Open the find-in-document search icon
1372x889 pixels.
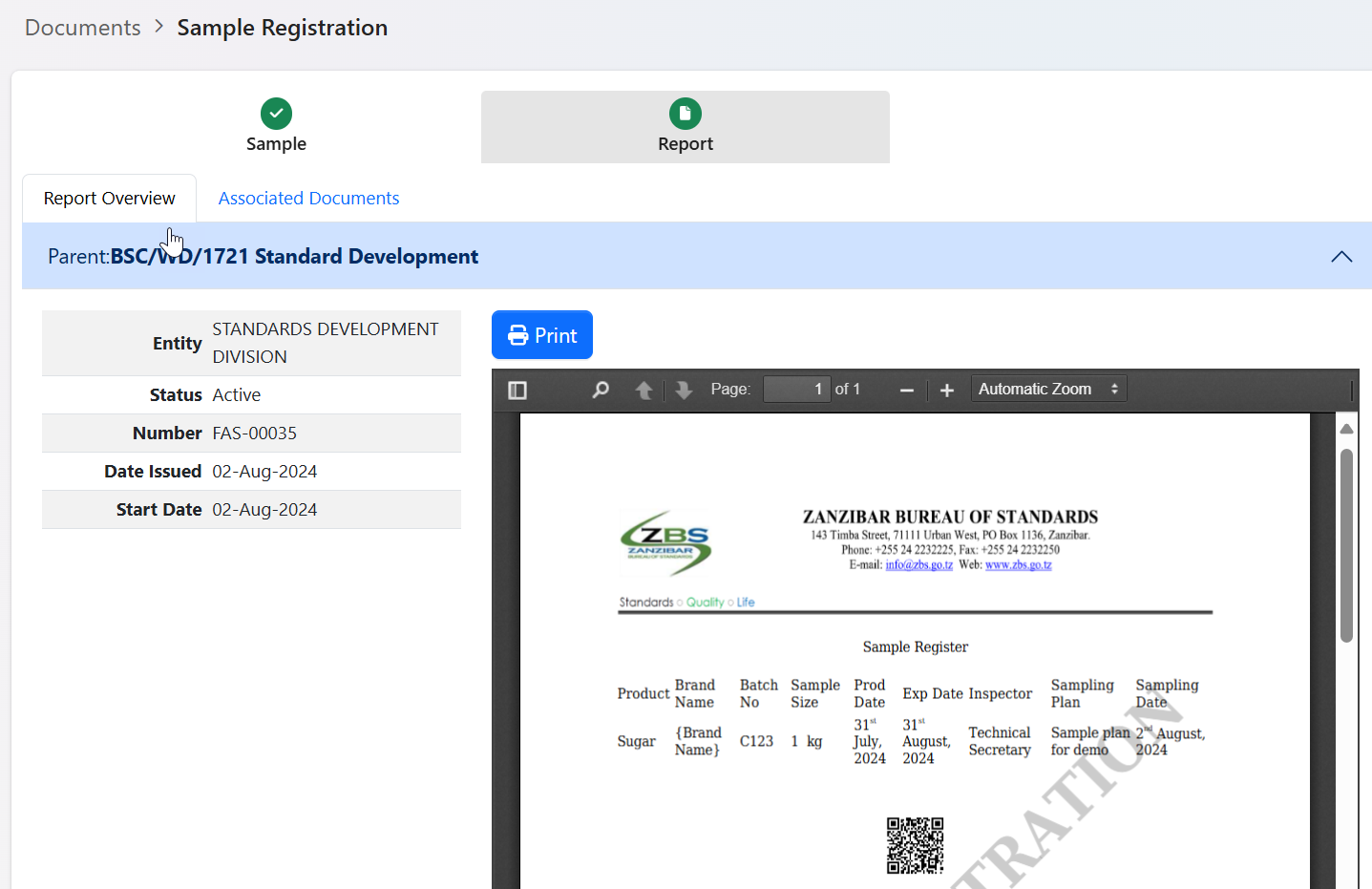601,390
